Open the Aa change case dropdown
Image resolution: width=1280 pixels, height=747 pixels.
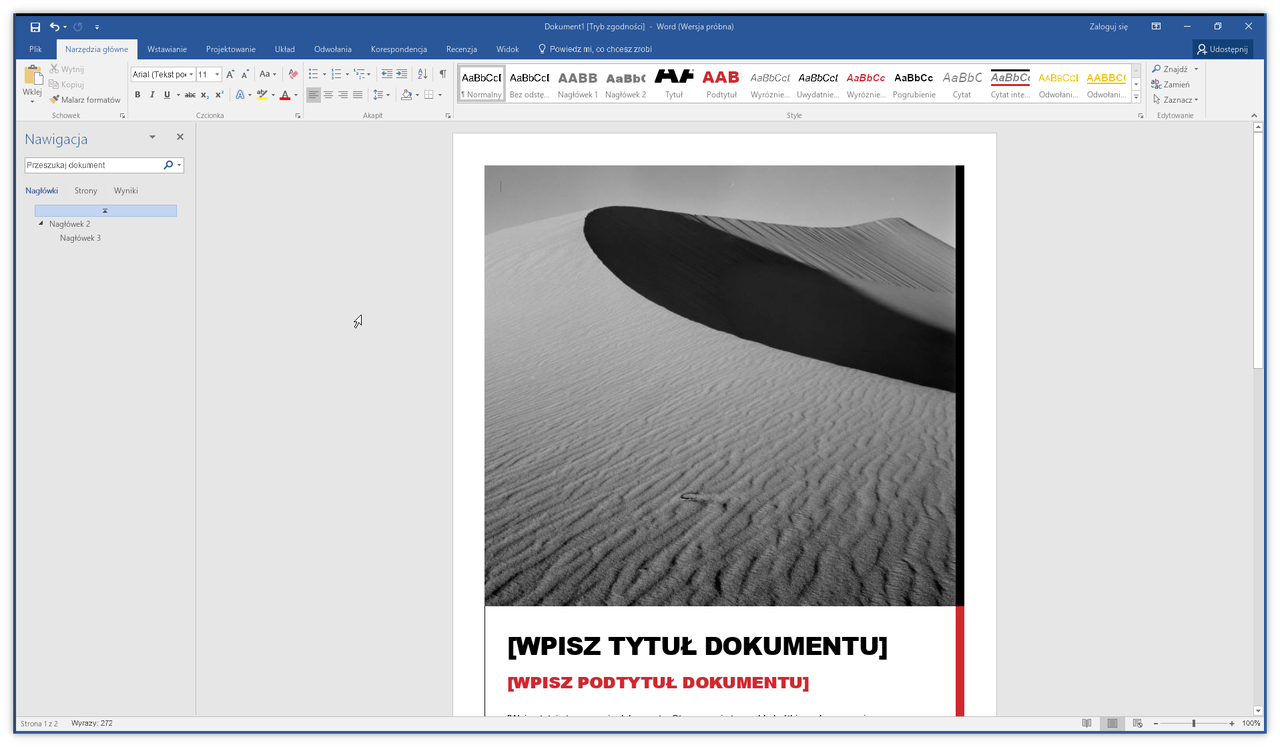pyautogui.click(x=267, y=74)
